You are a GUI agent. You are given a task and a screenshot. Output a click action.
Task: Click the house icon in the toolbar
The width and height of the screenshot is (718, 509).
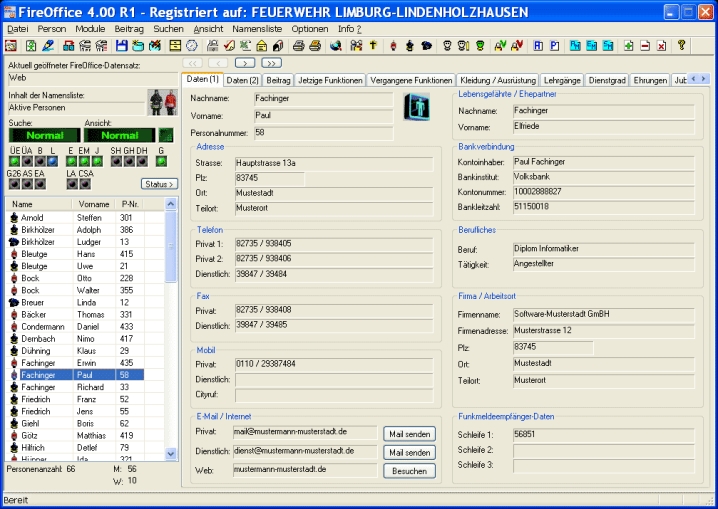(x=262, y=46)
